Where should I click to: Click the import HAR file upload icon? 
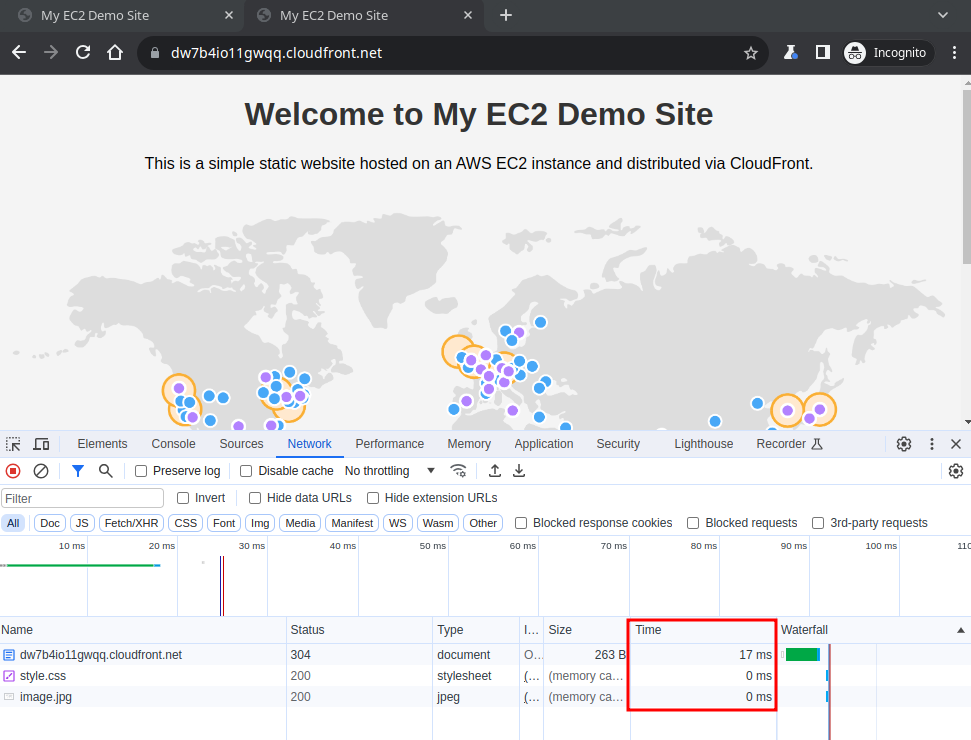coord(495,471)
